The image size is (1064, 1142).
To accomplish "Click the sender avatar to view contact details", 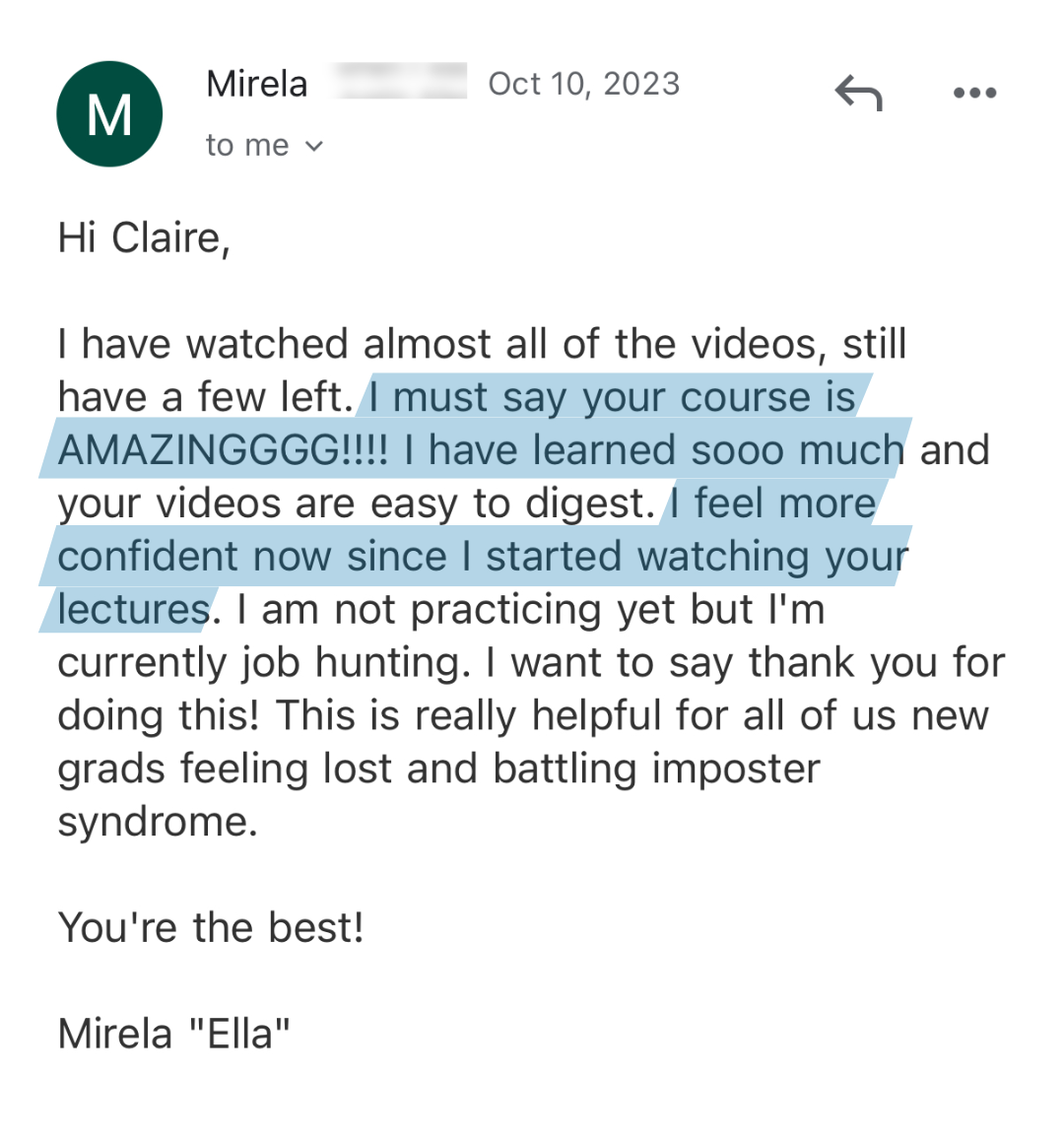I will [x=109, y=113].
